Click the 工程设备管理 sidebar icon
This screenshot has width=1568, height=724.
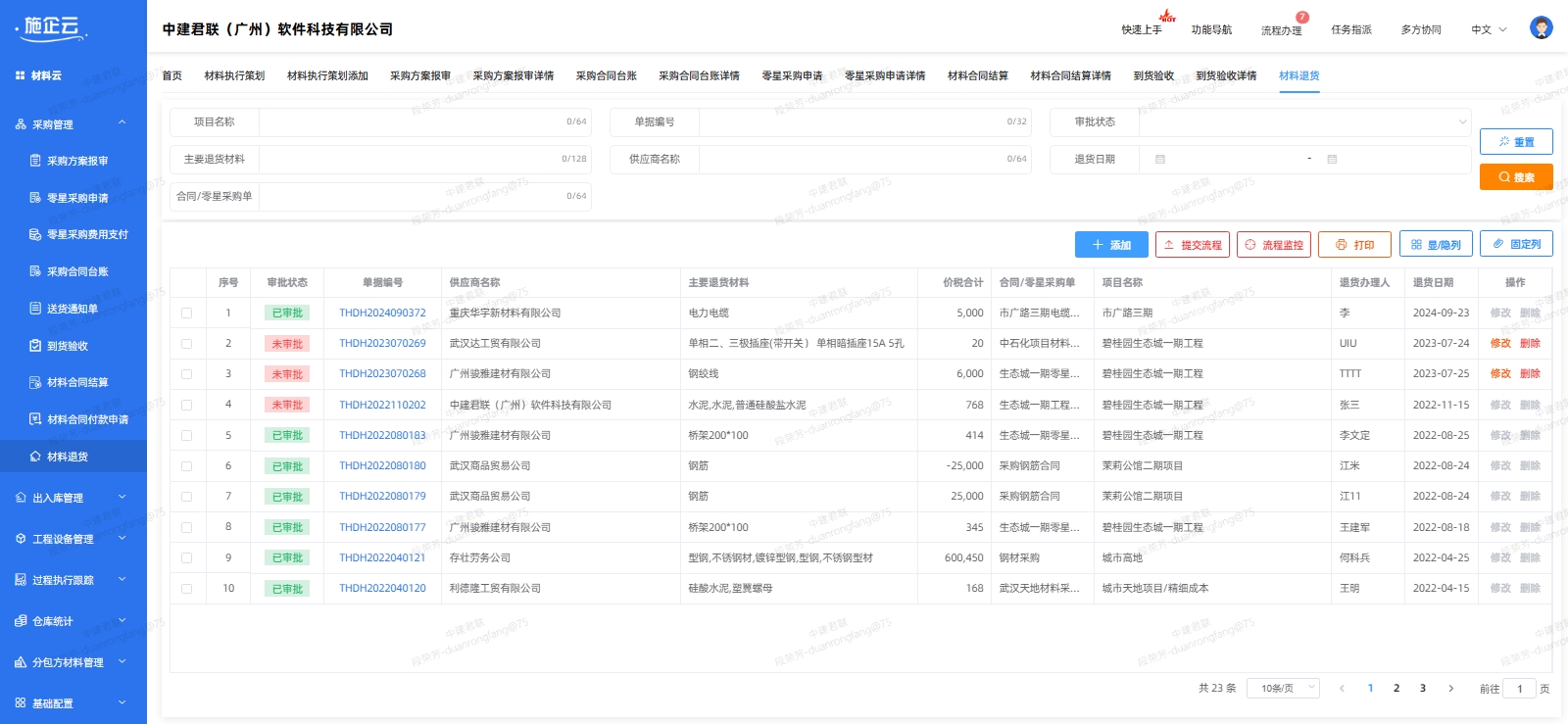[x=21, y=539]
